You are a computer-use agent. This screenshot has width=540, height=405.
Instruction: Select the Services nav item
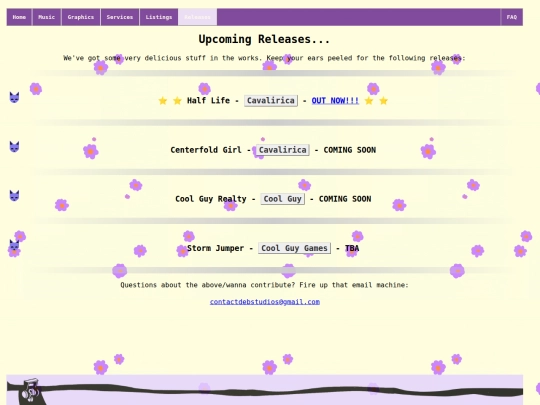click(x=120, y=17)
